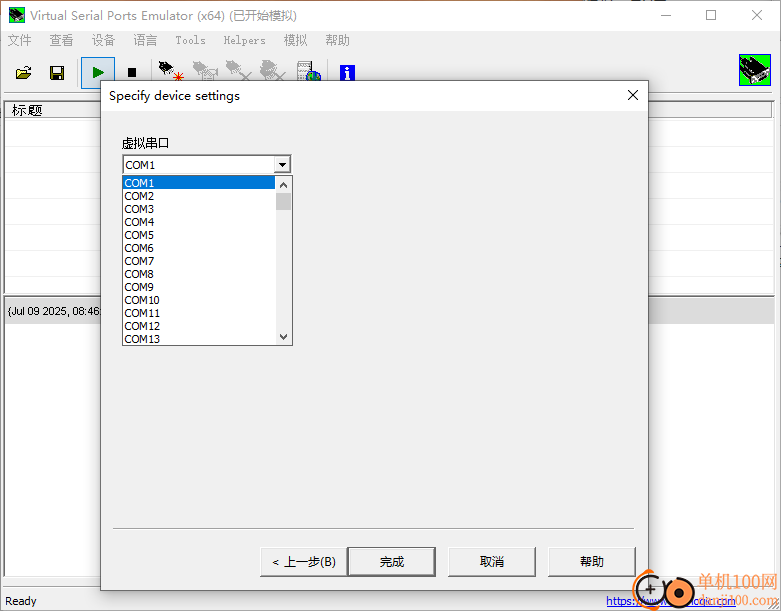Click the 帮助 button in dialog
This screenshot has height=611, width=781.
click(592, 562)
